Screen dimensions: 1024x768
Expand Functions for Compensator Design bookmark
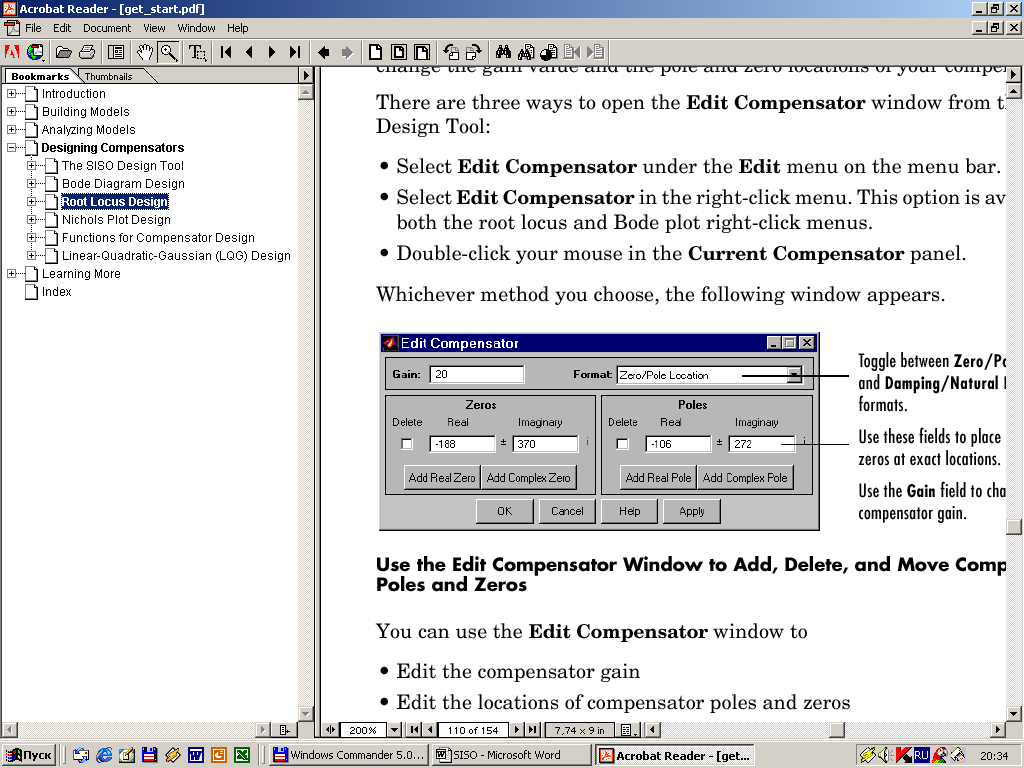pyautogui.click(x=31, y=238)
